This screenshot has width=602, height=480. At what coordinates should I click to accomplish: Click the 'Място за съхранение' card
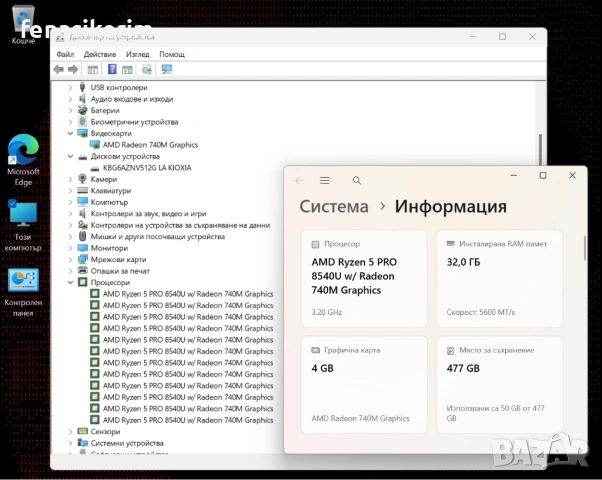click(499, 385)
